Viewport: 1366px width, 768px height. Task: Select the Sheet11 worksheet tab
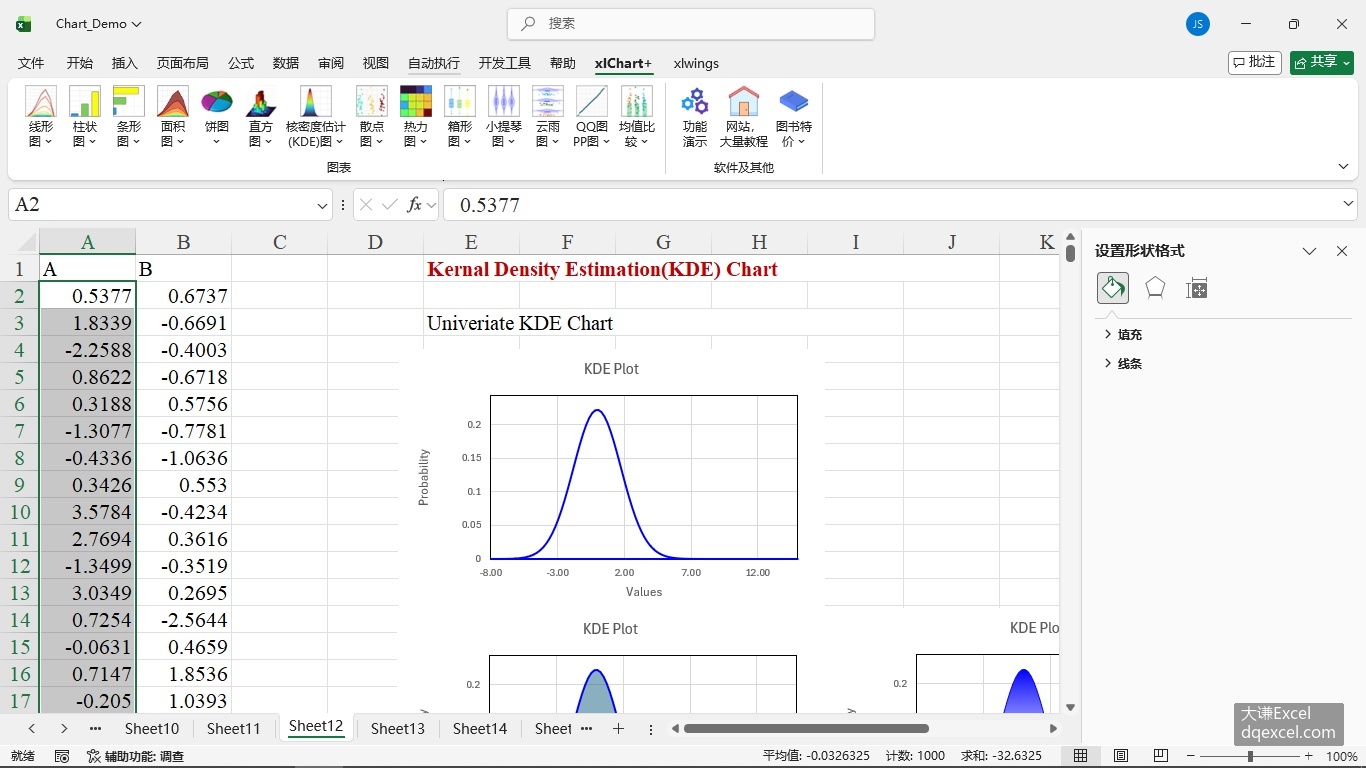[234, 729]
